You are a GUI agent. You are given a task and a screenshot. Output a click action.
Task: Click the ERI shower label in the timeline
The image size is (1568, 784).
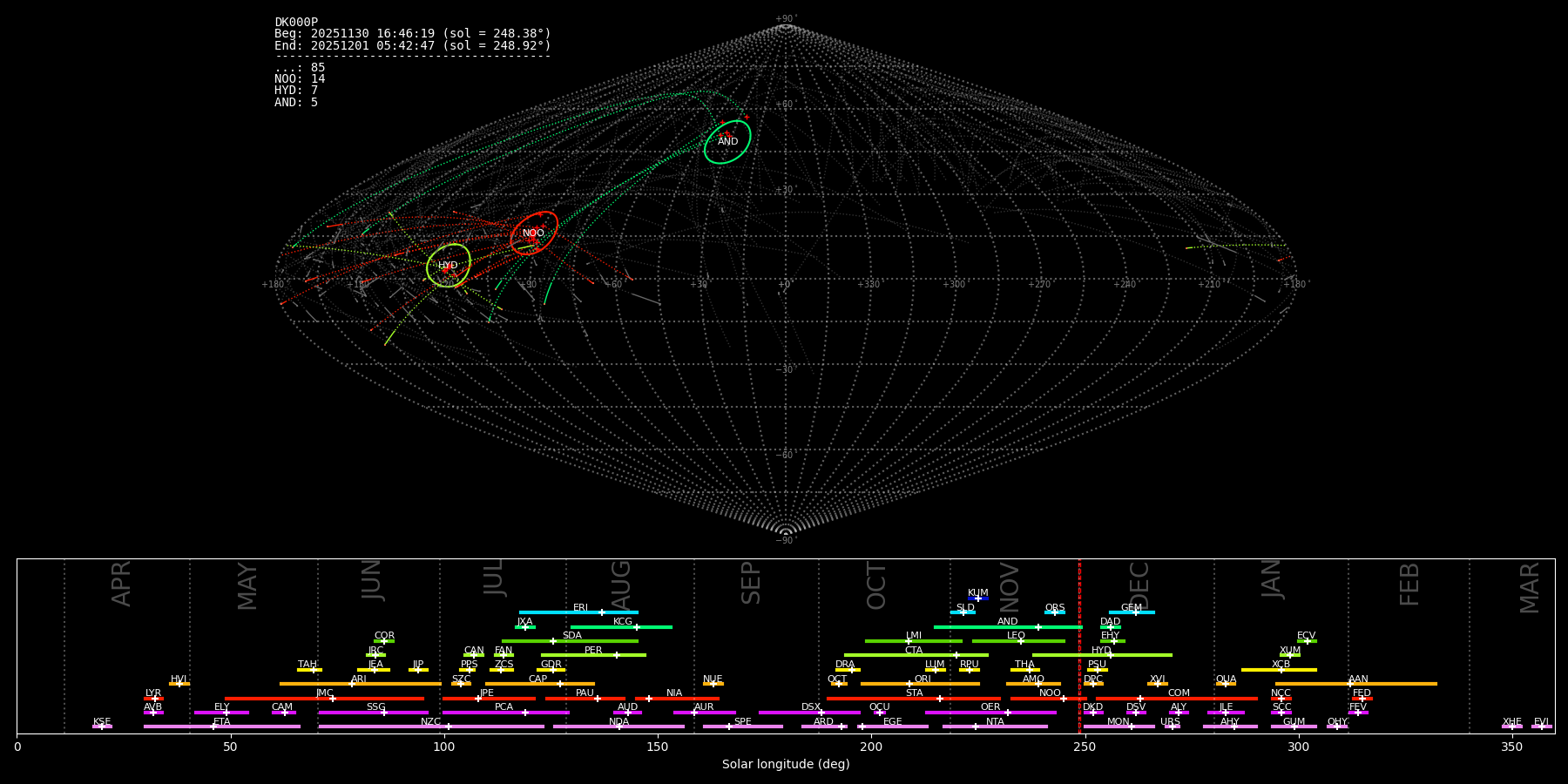click(580, 608)
